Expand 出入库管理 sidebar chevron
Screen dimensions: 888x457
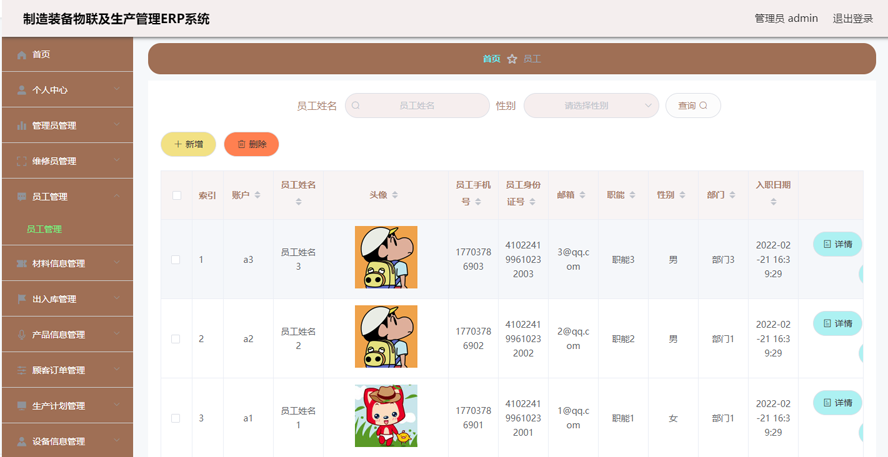tap(117, 298)
